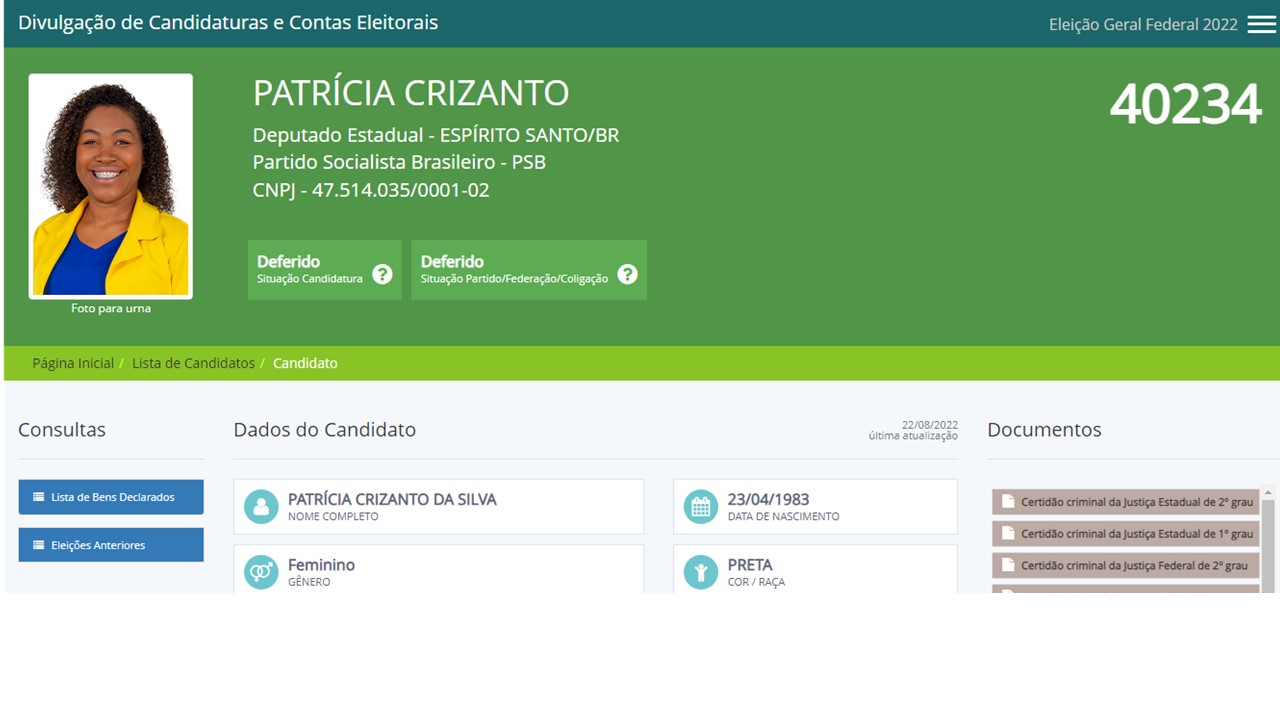Screen dimensions: 1280x720
Task: Open Lista de Bens Declarados
Action: [x=111, y=497]
